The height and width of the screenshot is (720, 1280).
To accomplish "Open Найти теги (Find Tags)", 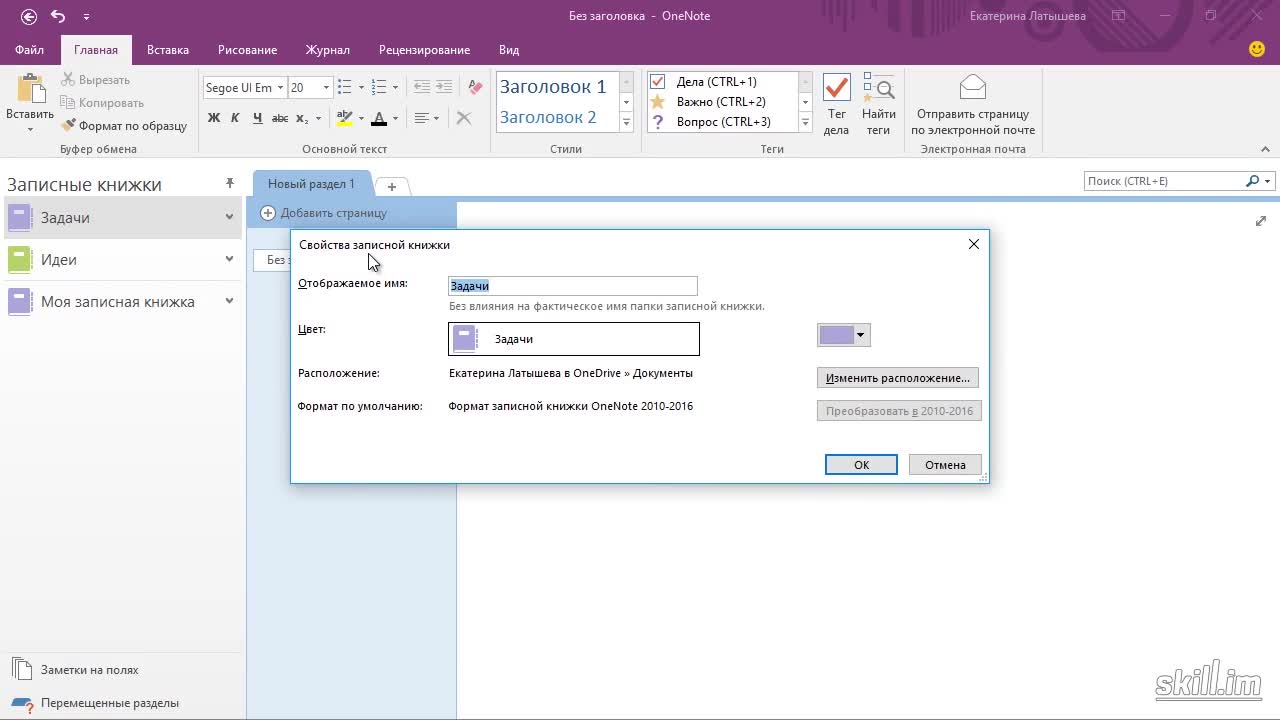I will [878, 104].
